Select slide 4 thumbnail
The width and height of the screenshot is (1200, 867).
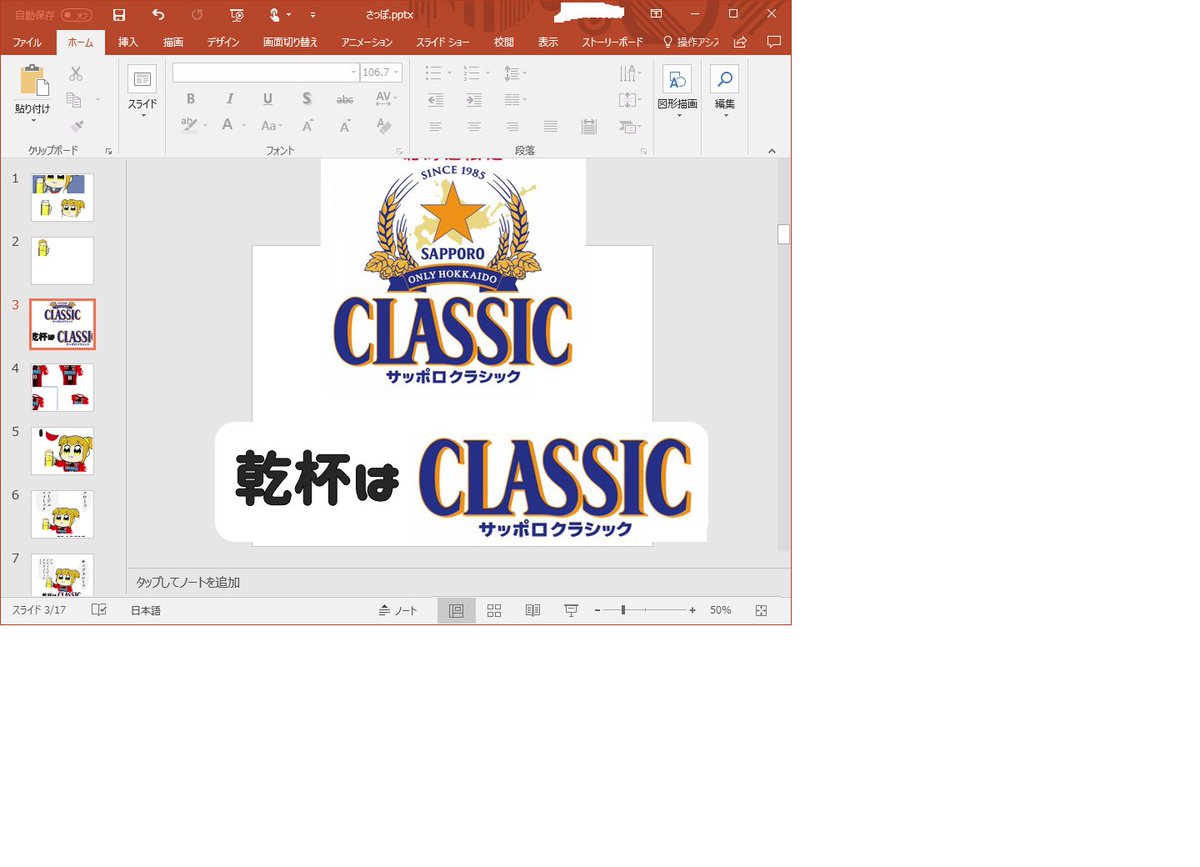point(62,387)
